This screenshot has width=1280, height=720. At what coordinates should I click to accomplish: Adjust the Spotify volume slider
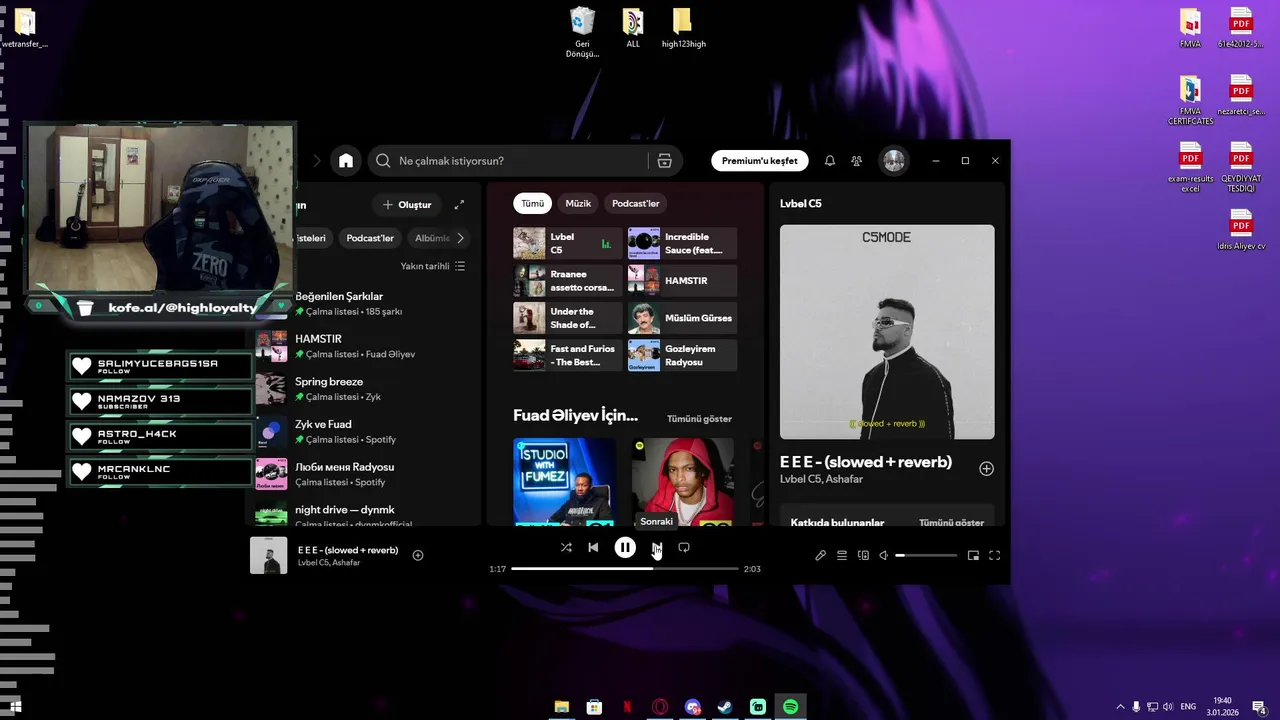[x=926, y=555]
